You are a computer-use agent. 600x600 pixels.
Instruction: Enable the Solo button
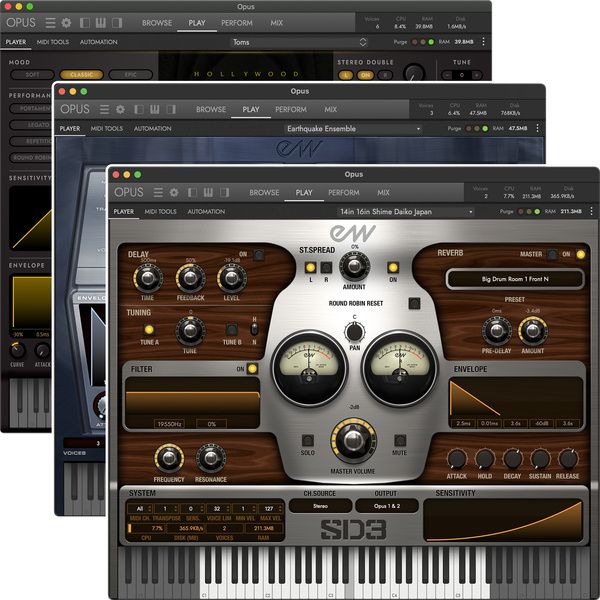(308, 440)
